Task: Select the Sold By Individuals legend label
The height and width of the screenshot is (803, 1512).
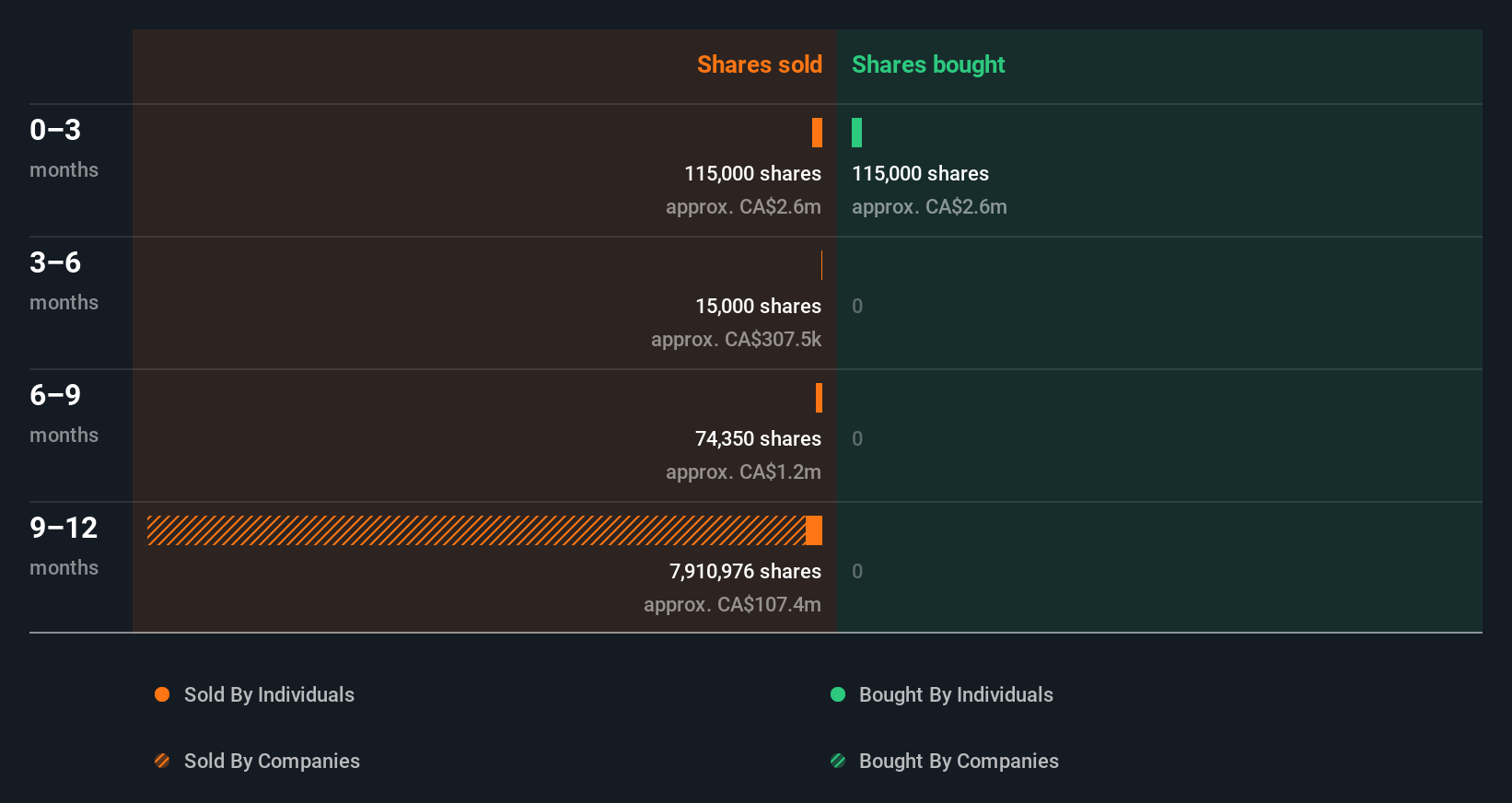Action: tap(269, 694)
